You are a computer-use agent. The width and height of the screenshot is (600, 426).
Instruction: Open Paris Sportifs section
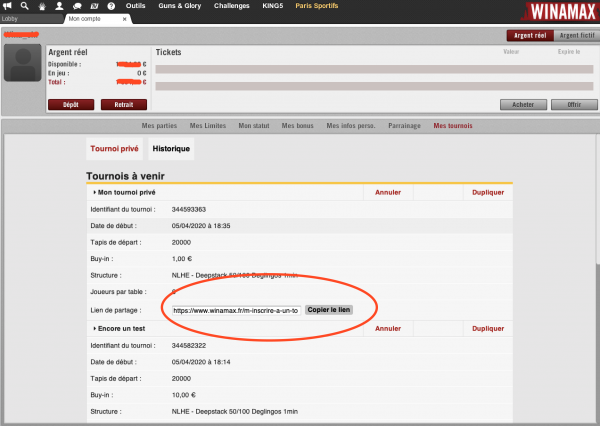coord(316,6)
